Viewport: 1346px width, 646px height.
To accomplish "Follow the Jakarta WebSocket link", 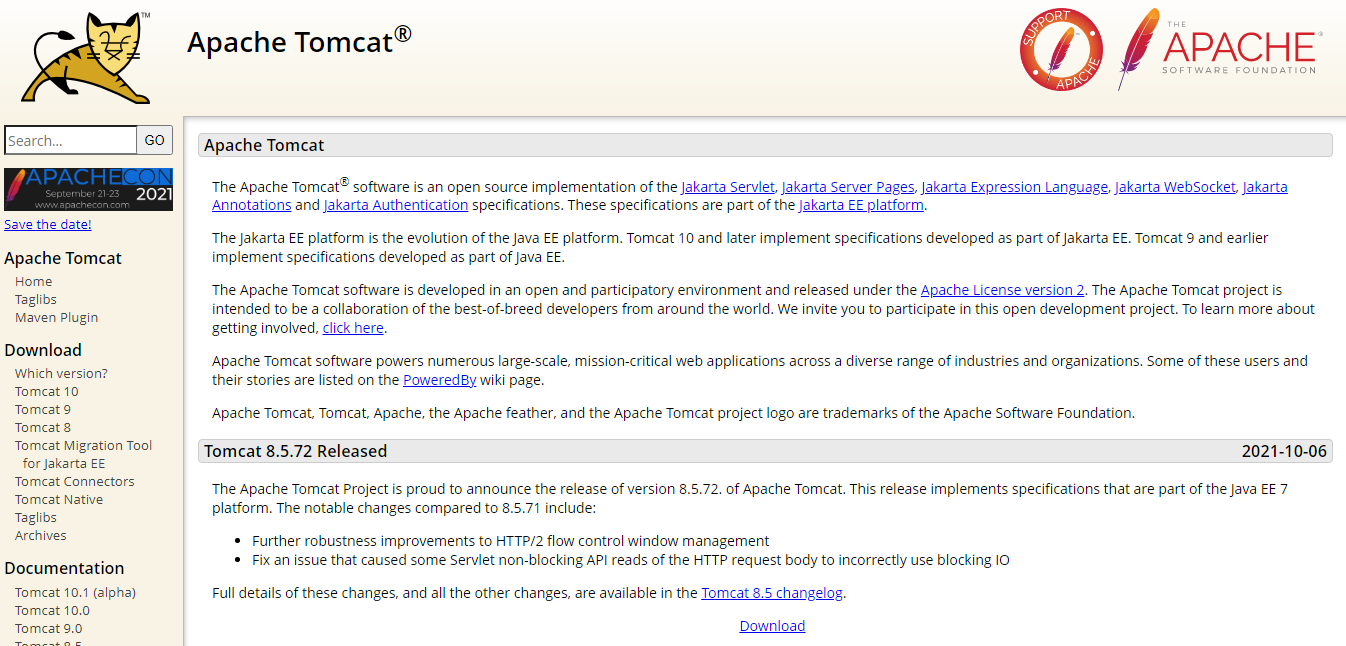I will pos(1176,187).
